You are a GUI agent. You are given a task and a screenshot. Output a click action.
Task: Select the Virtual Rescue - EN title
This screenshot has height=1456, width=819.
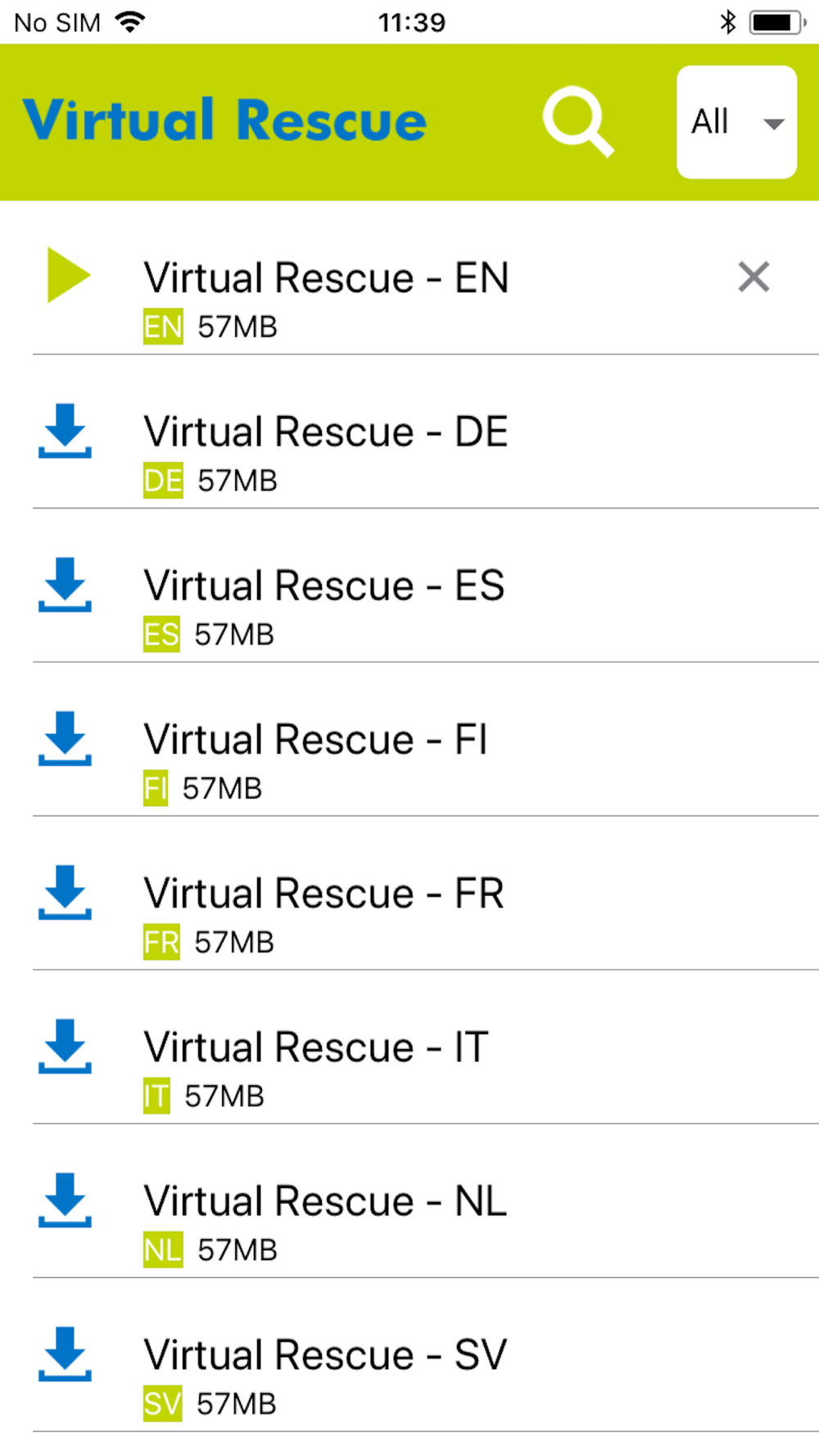click(x=326, y=278)
